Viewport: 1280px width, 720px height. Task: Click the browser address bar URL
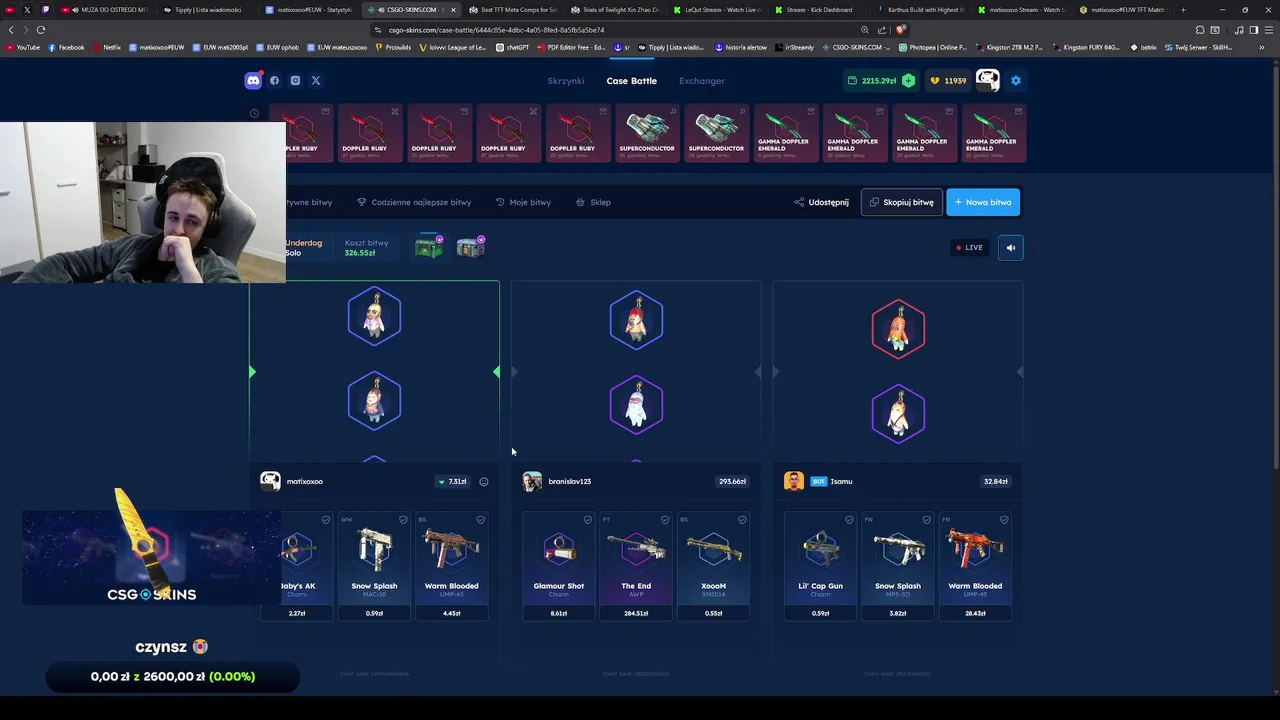click(497, 30)
